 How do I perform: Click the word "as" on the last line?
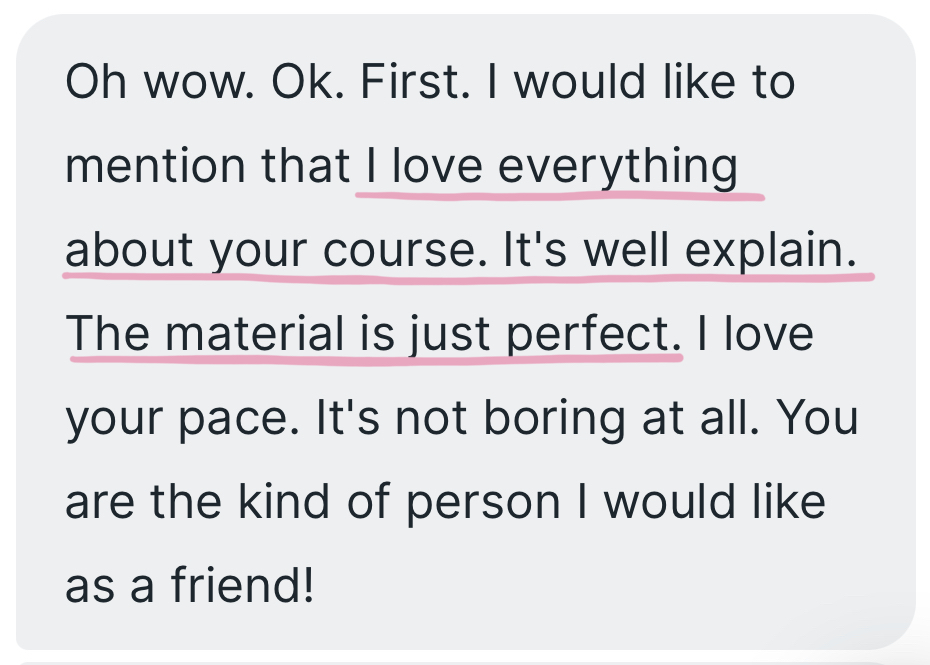86,586
